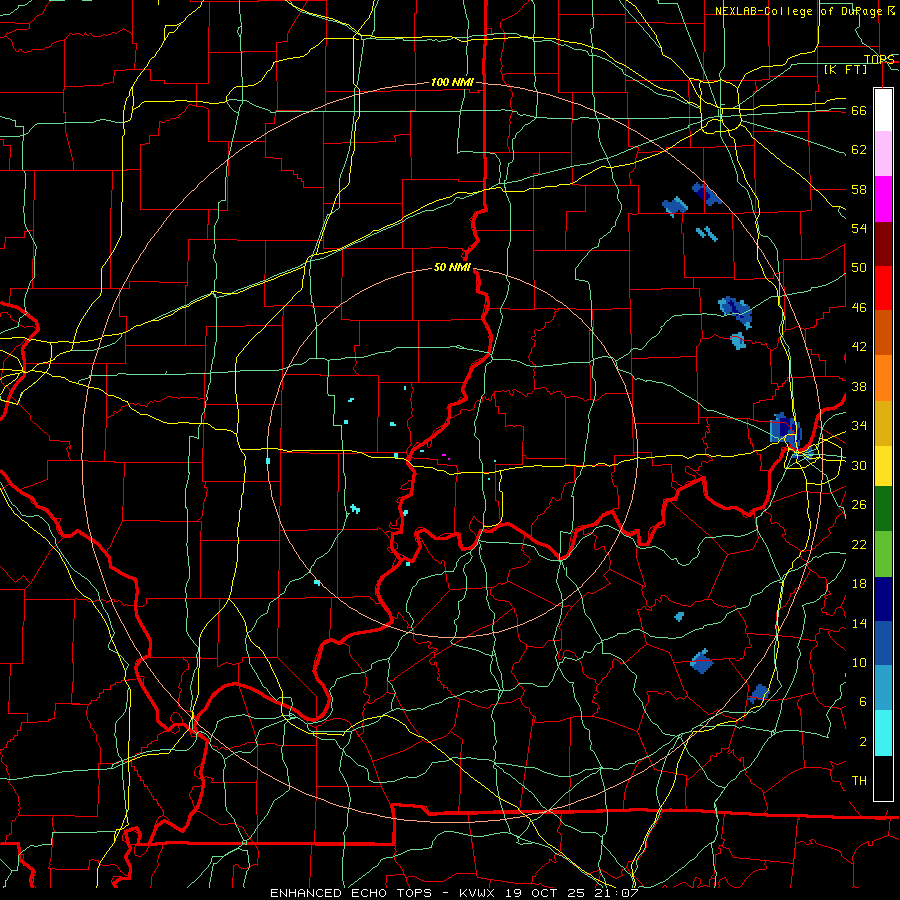This screenshot has height=900, width=900.
Task: Select the dark green 30 kft swatch
Action: point(883,509)
